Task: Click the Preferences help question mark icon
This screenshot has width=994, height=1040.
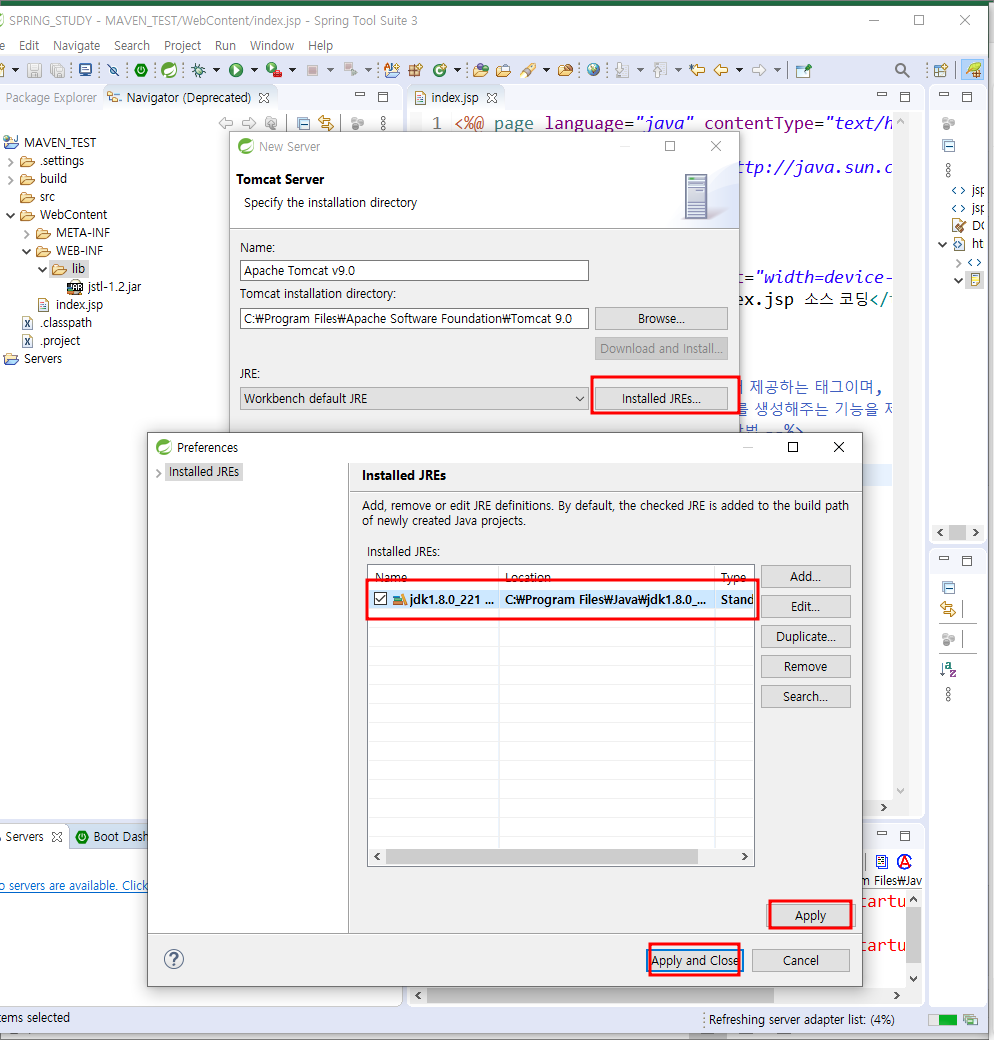Action: click(174, 959)
